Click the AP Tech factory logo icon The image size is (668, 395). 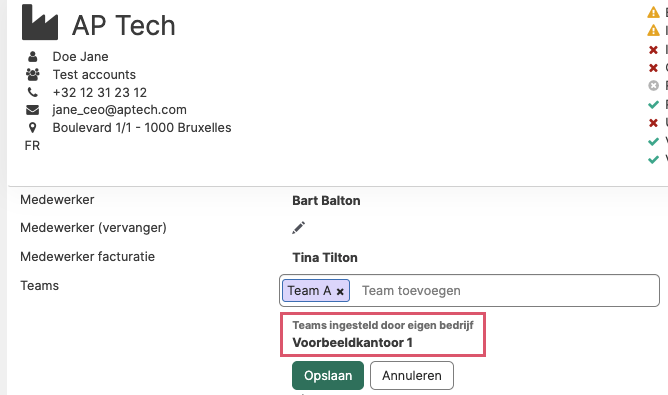40,22
